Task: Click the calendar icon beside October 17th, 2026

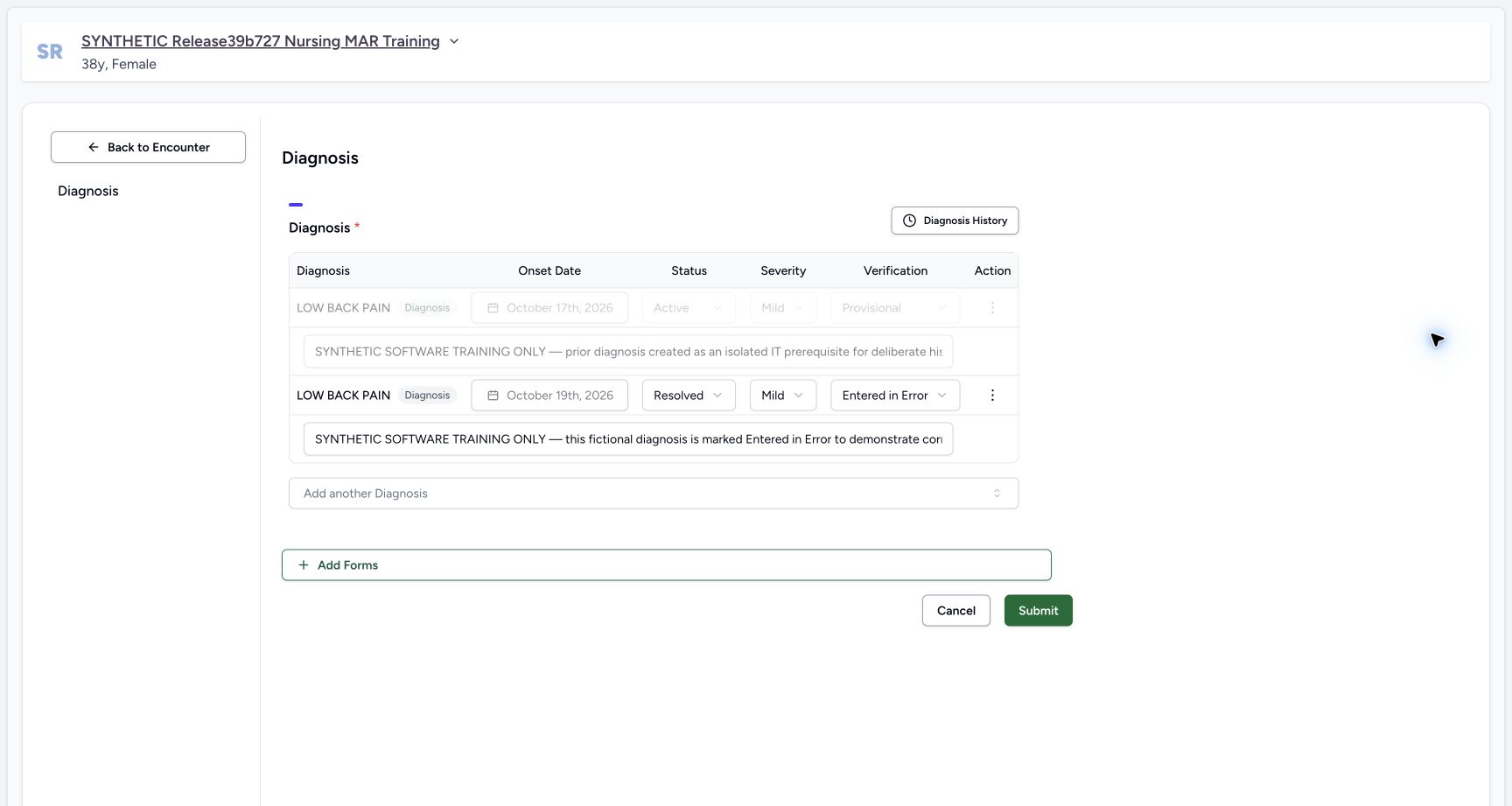Action: (x=493, y=308)
